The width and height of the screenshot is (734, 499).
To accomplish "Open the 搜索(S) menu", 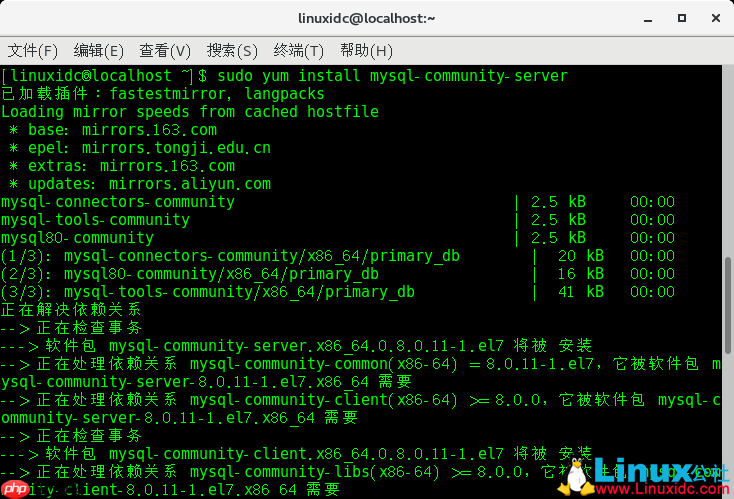I will point(232,51).
